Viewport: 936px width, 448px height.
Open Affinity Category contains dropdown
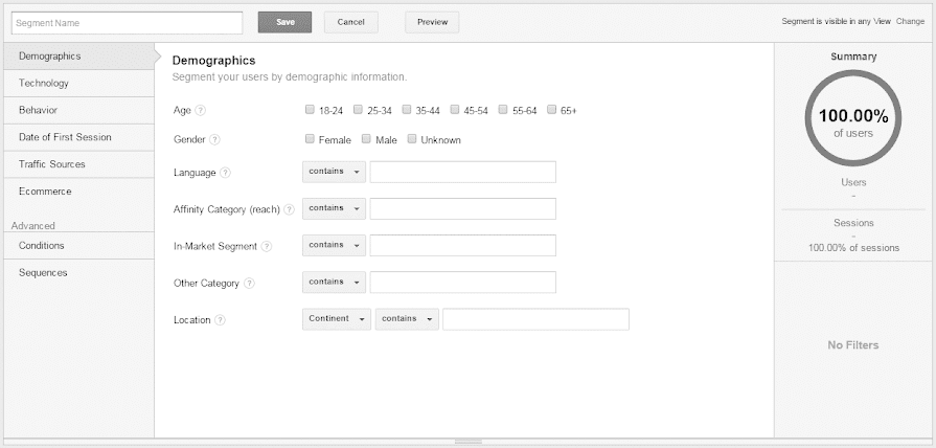click(x=334, y=208)
